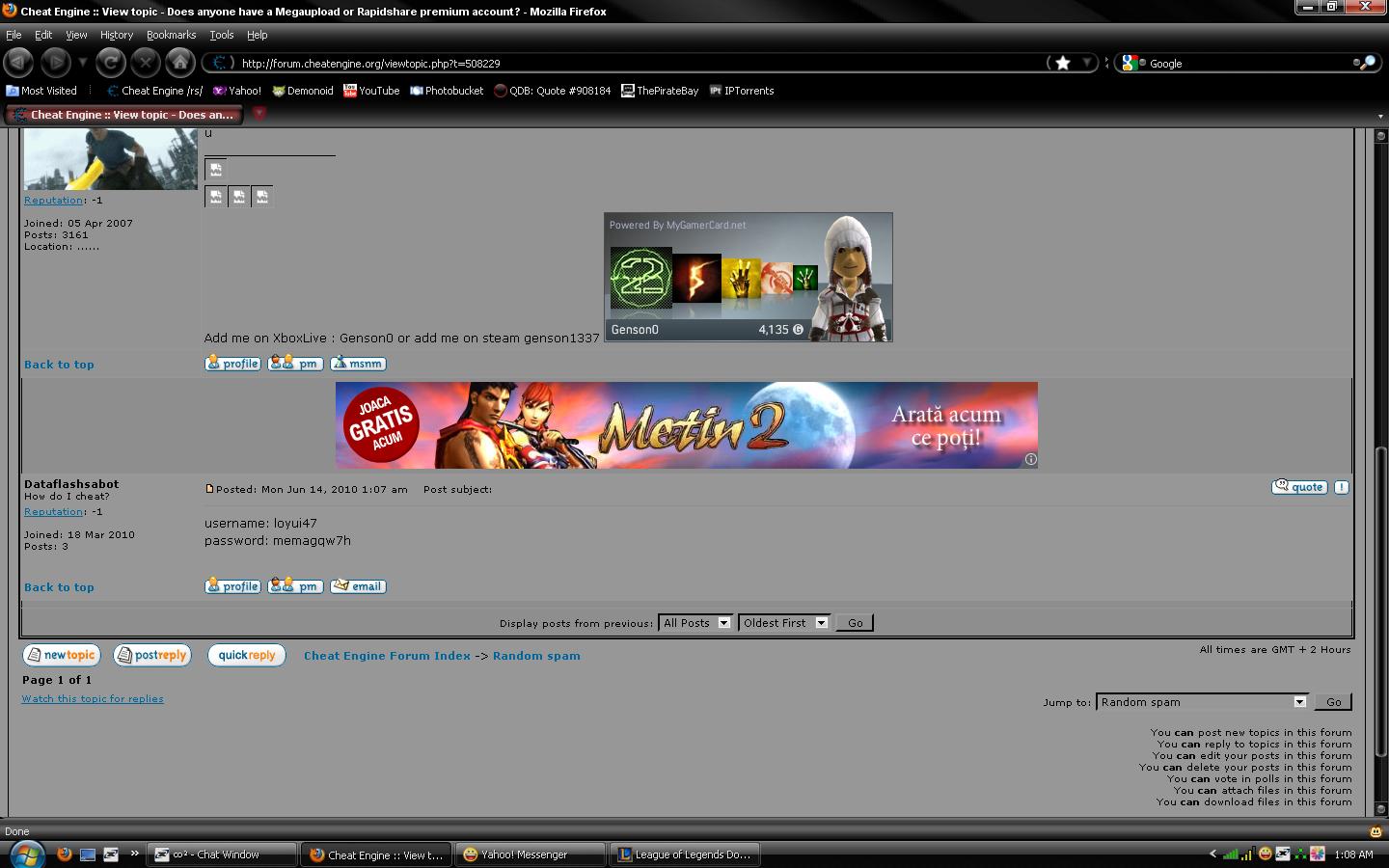Open the Bookmarks menu
This screenshot has width=1389, height=868.
[x=171, y=35]
